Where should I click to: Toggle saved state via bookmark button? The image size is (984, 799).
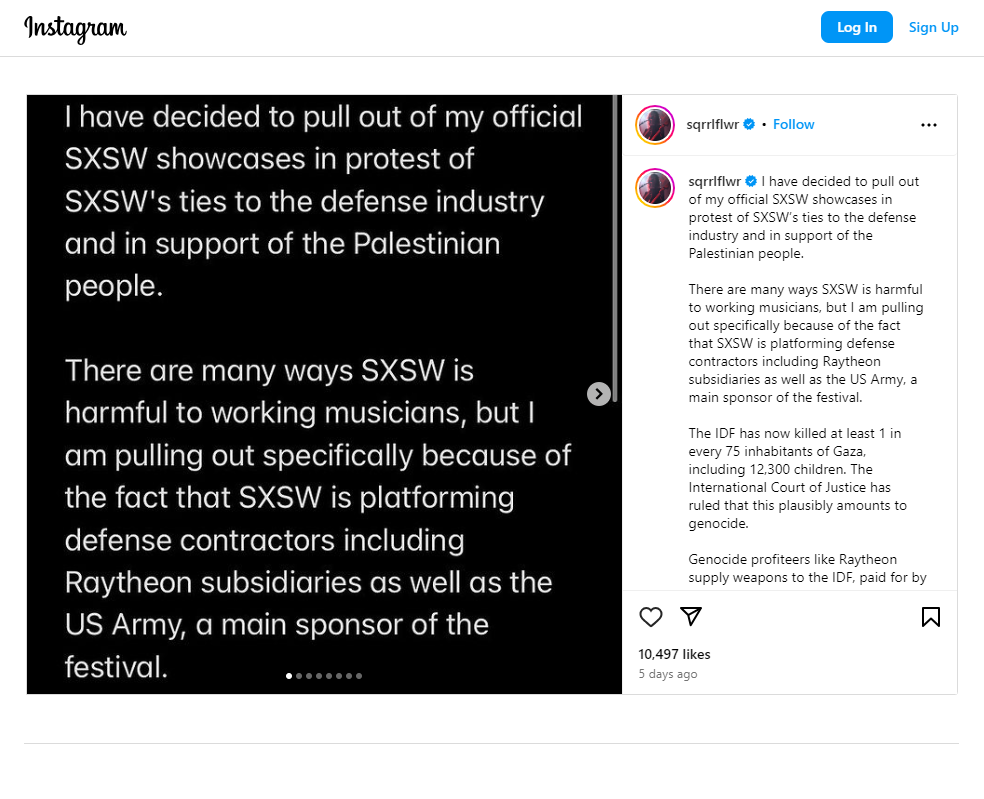pyautogui.click(x=930, y=617)
